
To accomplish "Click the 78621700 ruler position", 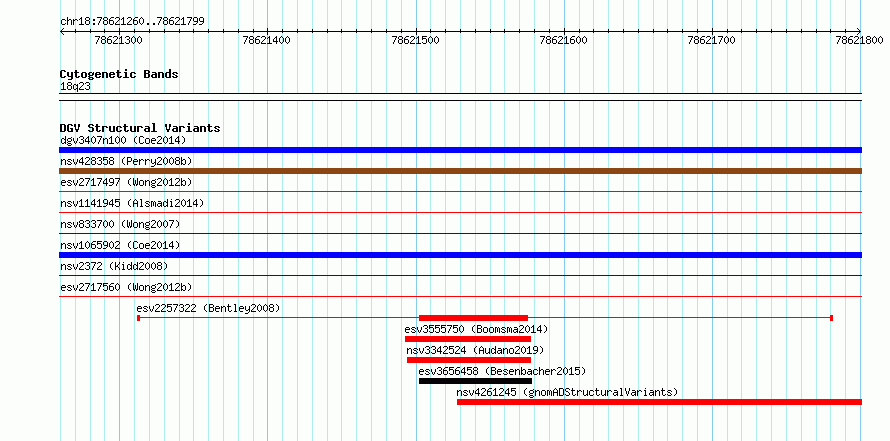I will (711, 40).
